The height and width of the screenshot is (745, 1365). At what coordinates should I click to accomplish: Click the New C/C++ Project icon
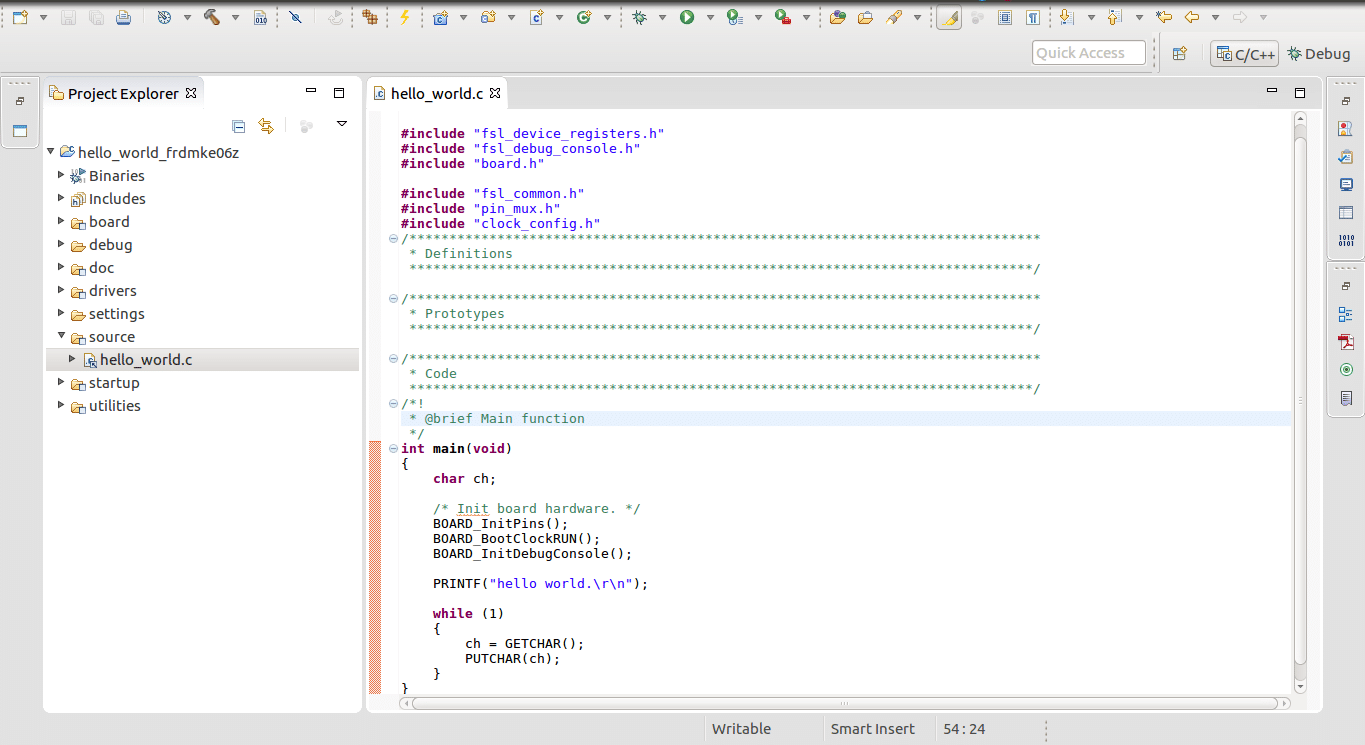(440, 17)
